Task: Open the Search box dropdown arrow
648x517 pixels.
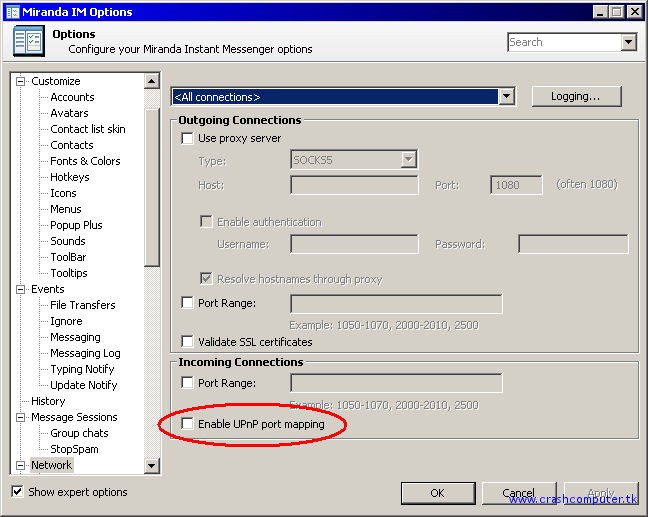Action: 629,42
